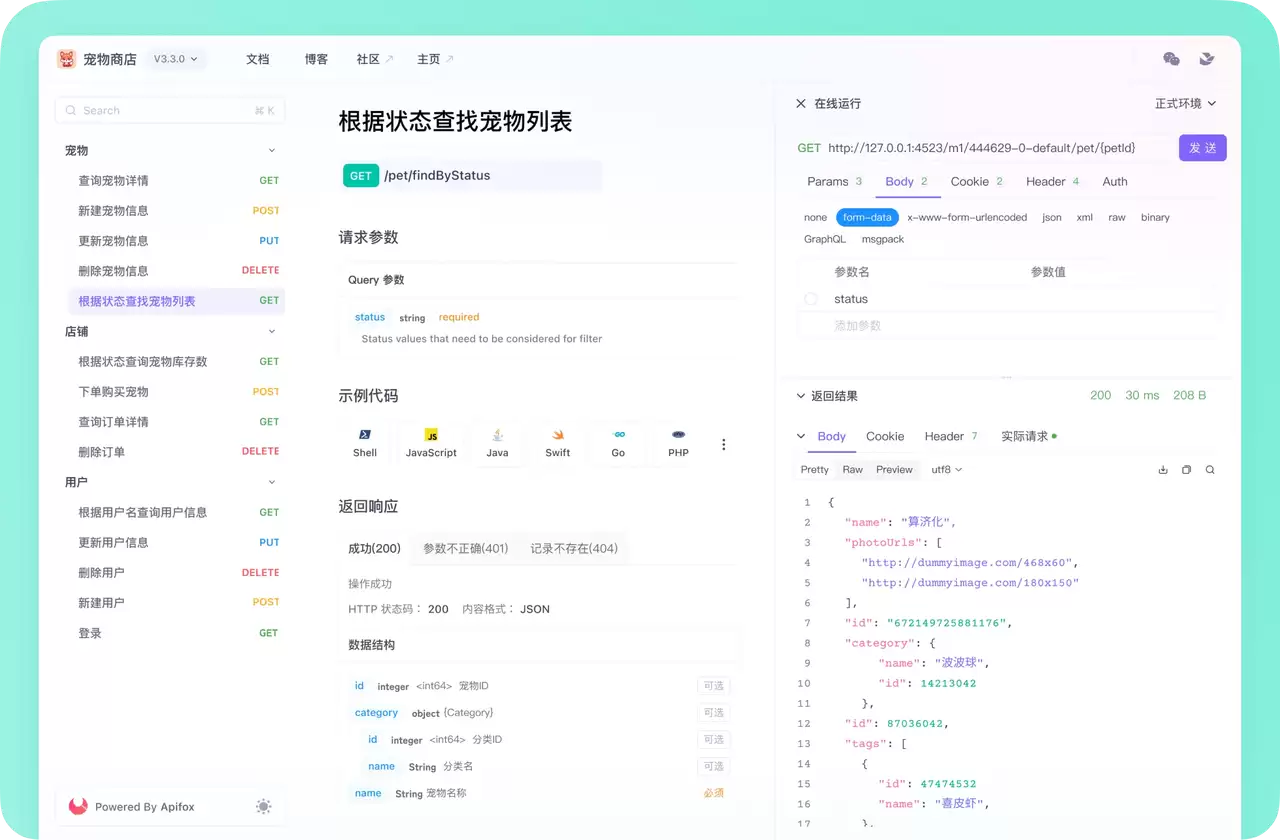Select the Java code example icon

coord(497,435)
